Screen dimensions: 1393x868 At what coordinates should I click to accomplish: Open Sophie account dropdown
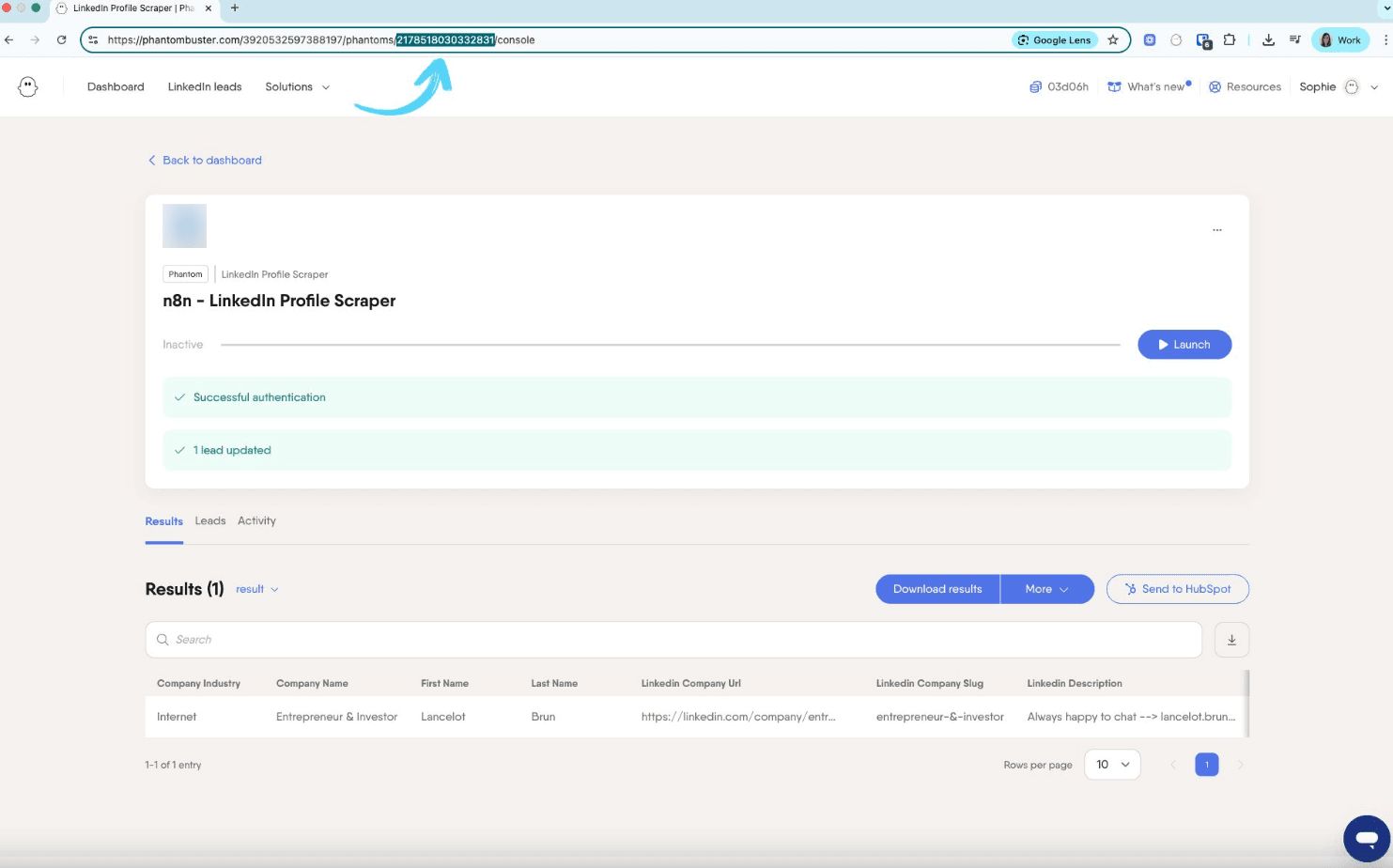point(1339,86)
